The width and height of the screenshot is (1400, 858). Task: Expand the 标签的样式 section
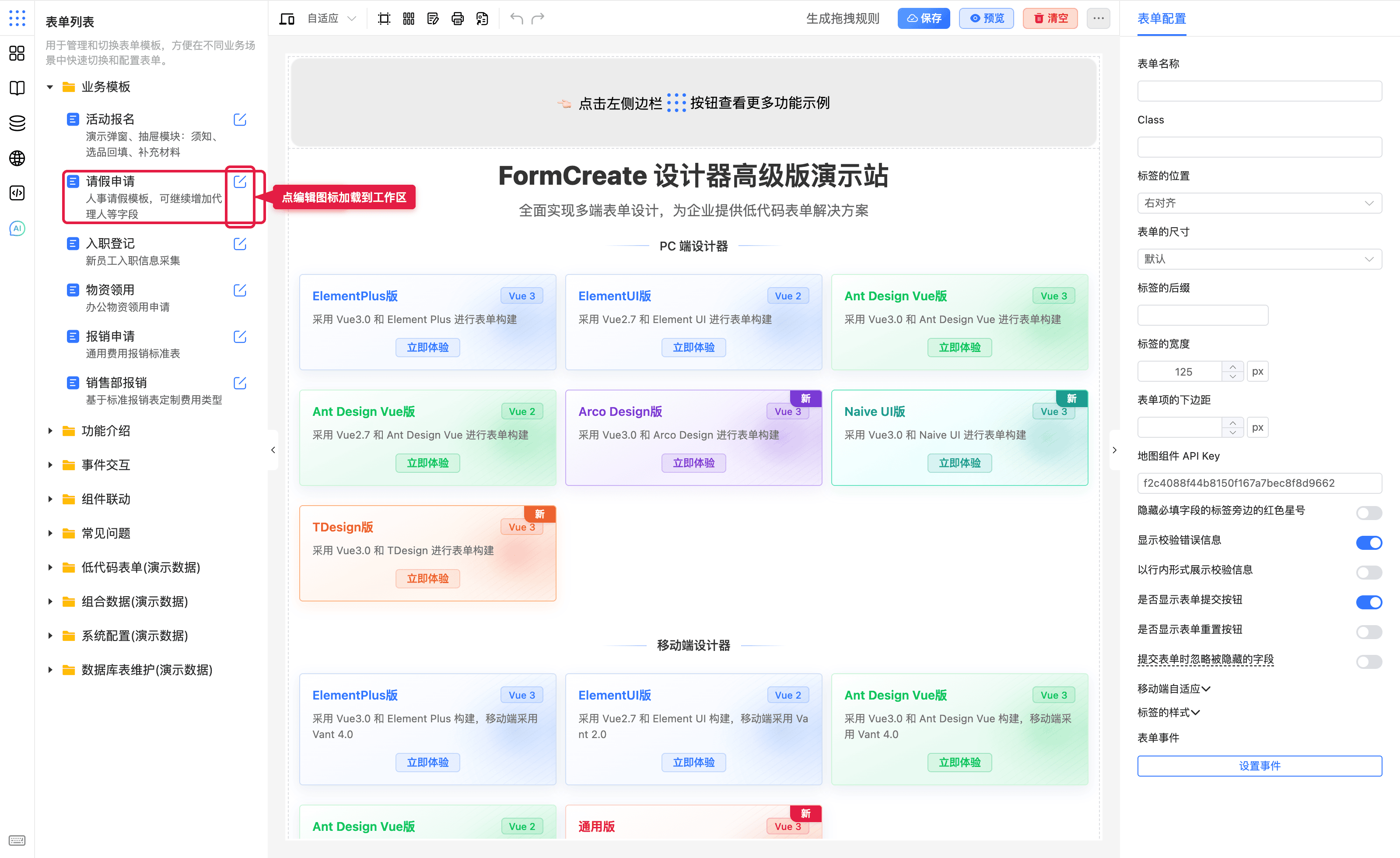point(1168,712)
